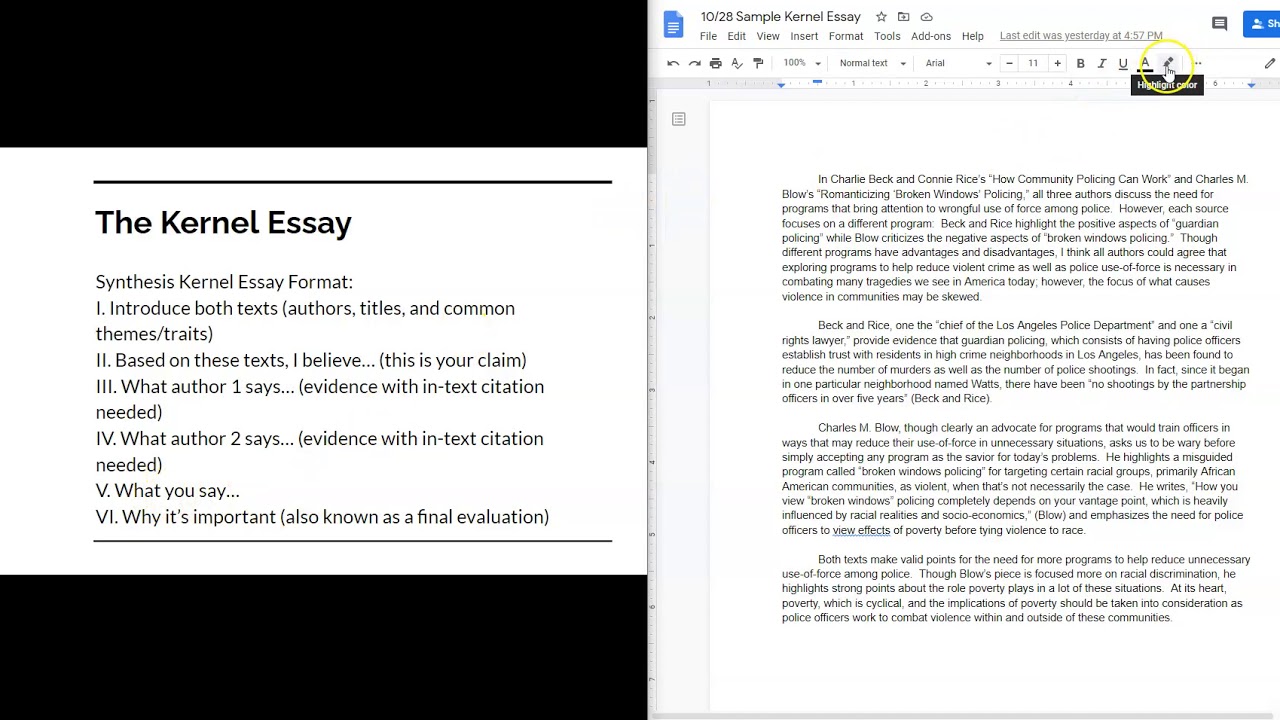The height and width of the screenshot is (720, 1280).
Task: Increase font size with plus button
Action: pos(1057,63)
